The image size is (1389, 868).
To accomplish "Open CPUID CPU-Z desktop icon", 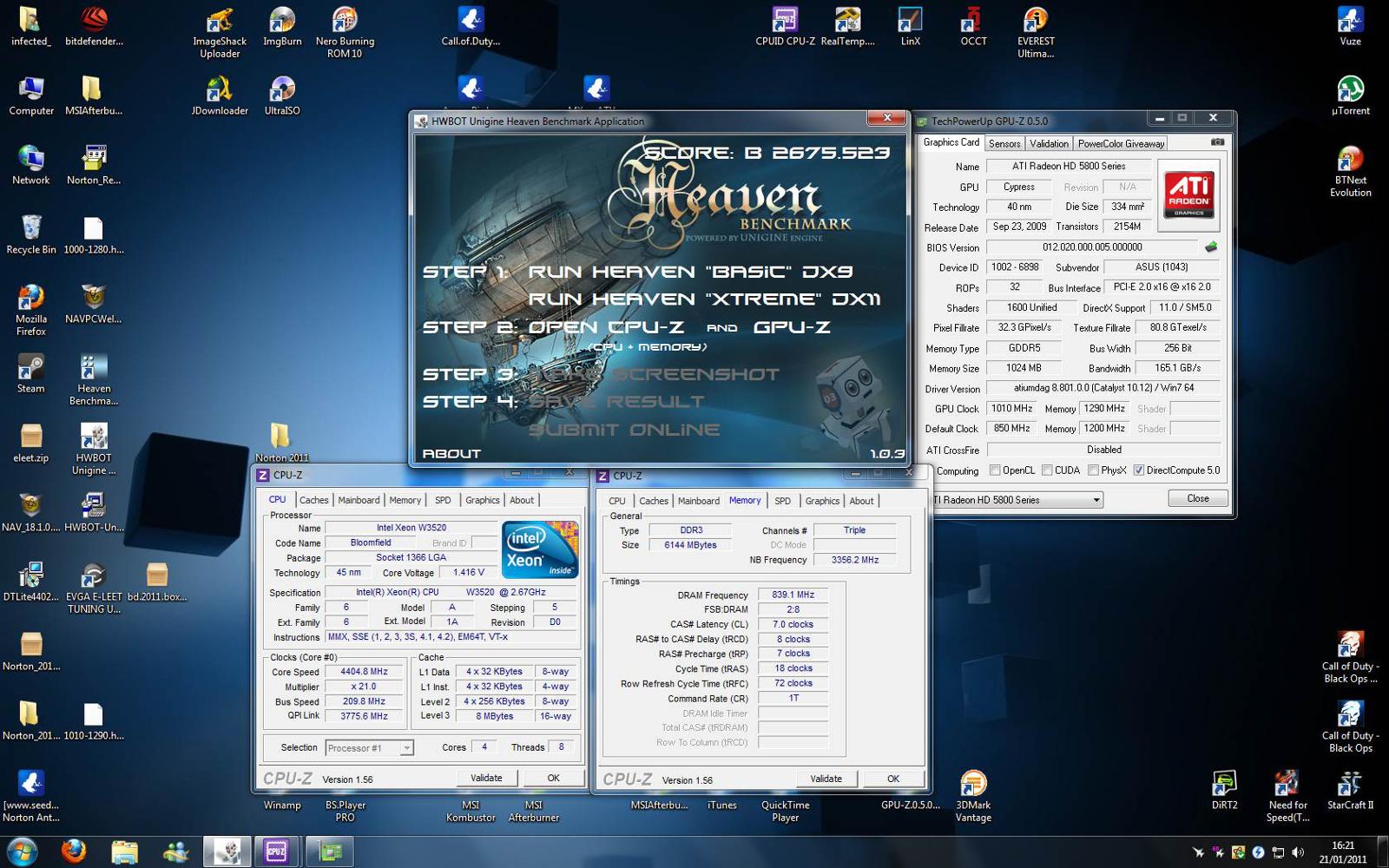I will click(x=785, y=28).
